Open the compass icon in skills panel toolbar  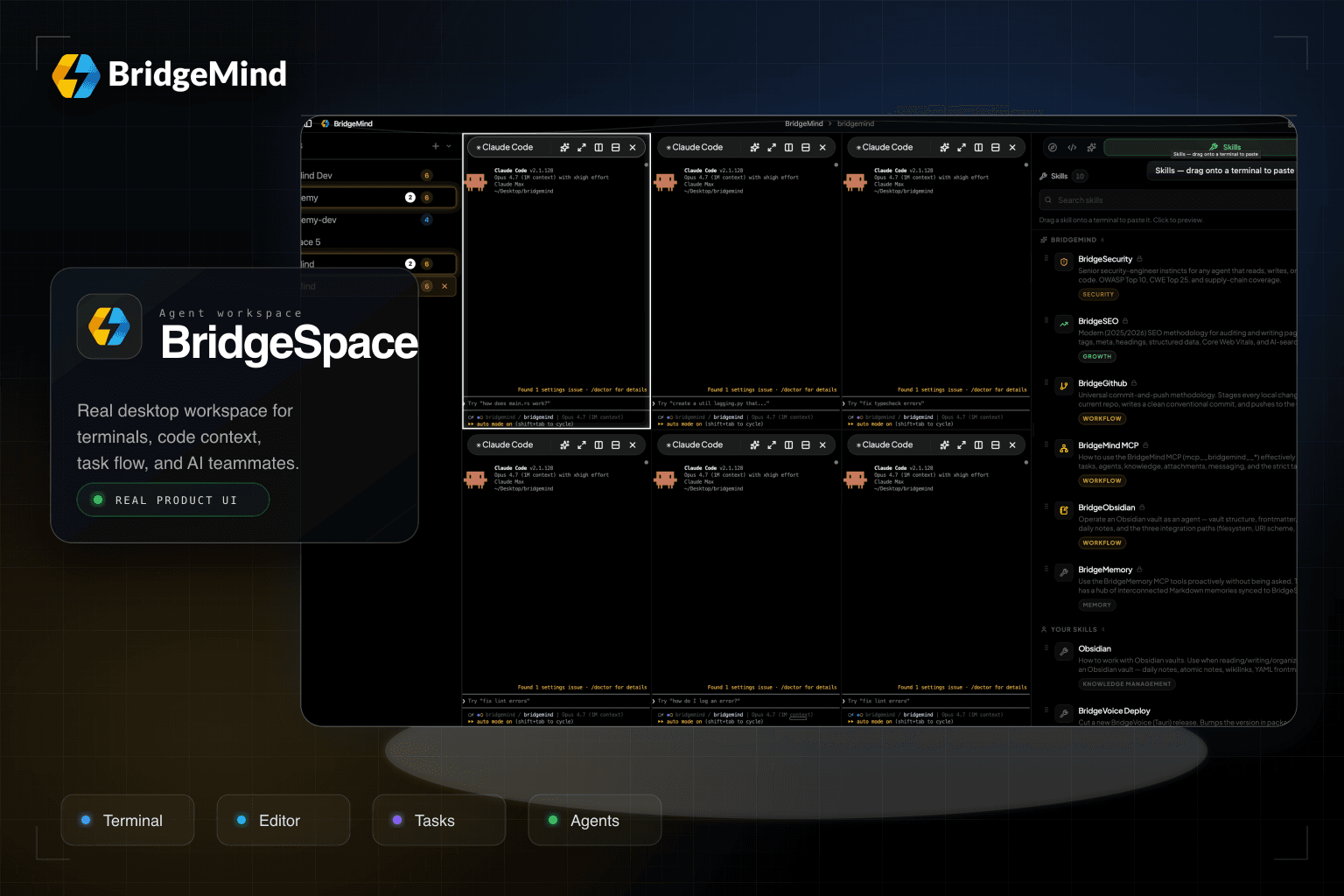click(1053, 148)
